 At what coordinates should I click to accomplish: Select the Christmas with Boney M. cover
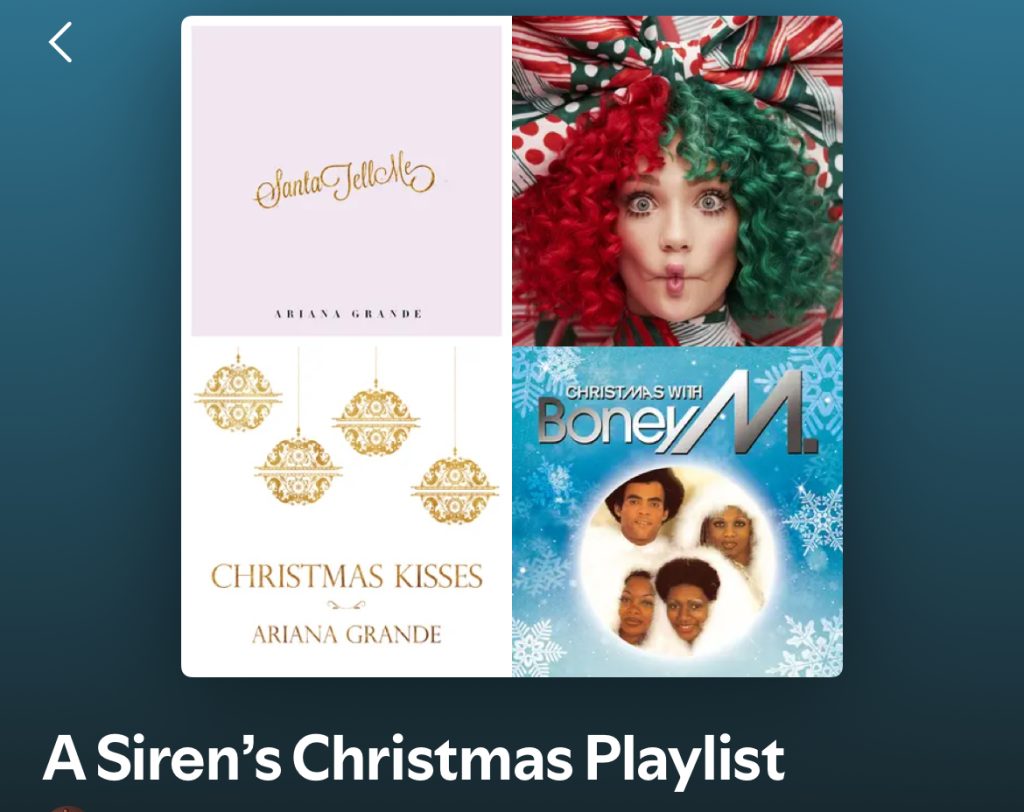pyautogui.click(x=677, y=512)
